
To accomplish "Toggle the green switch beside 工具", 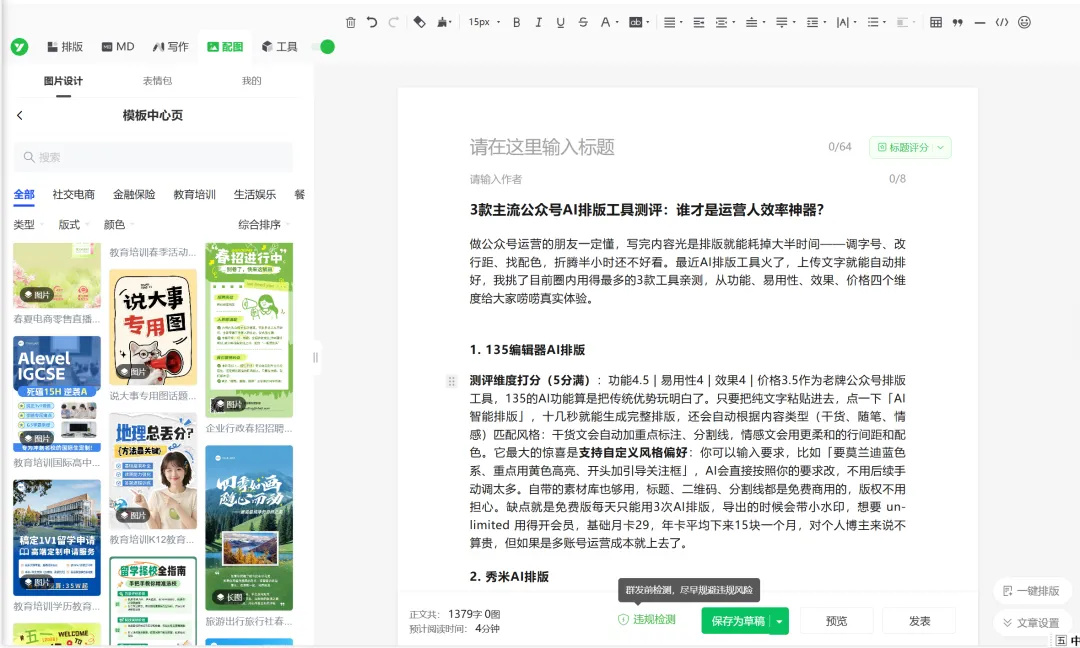I will (322, 47).
